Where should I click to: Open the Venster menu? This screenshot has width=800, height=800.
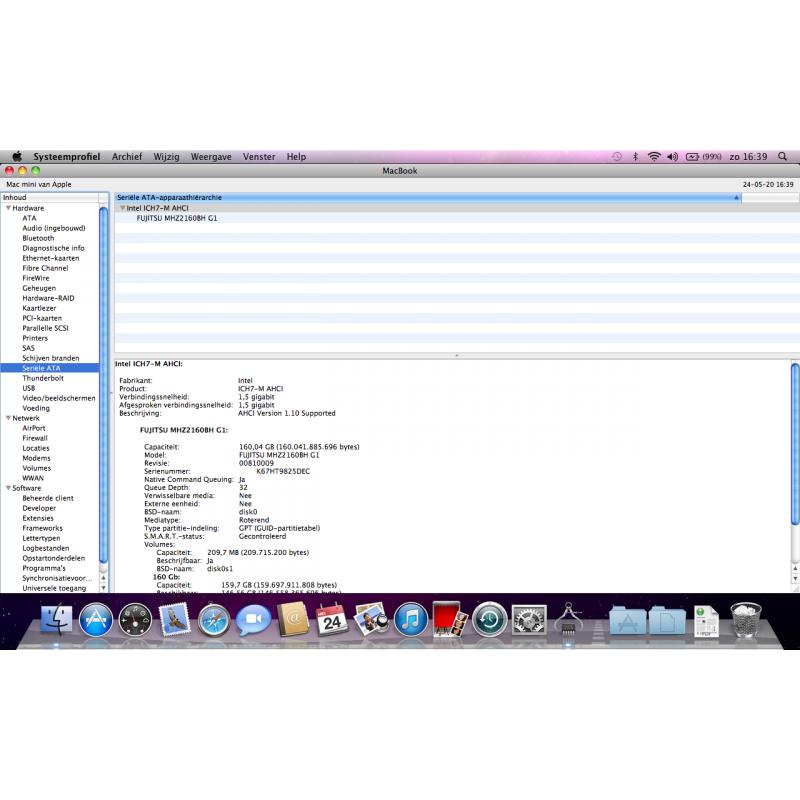259,157
